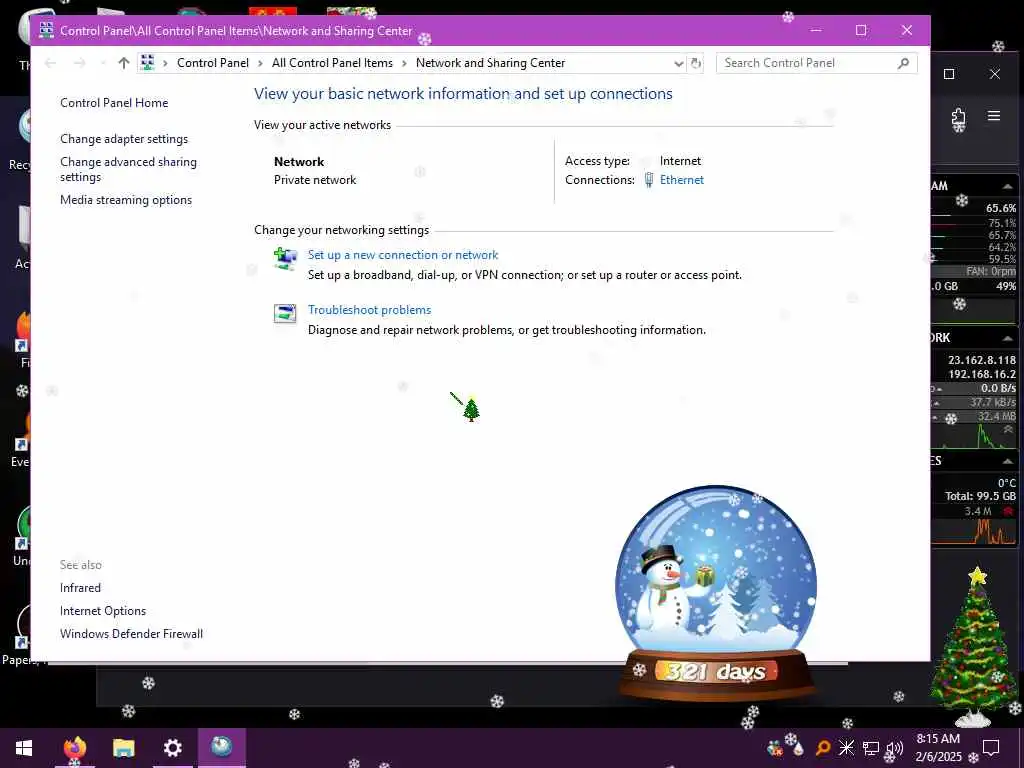Click the Forward navigation arrow
1024x768 pixels.
(x=80, y=63)
